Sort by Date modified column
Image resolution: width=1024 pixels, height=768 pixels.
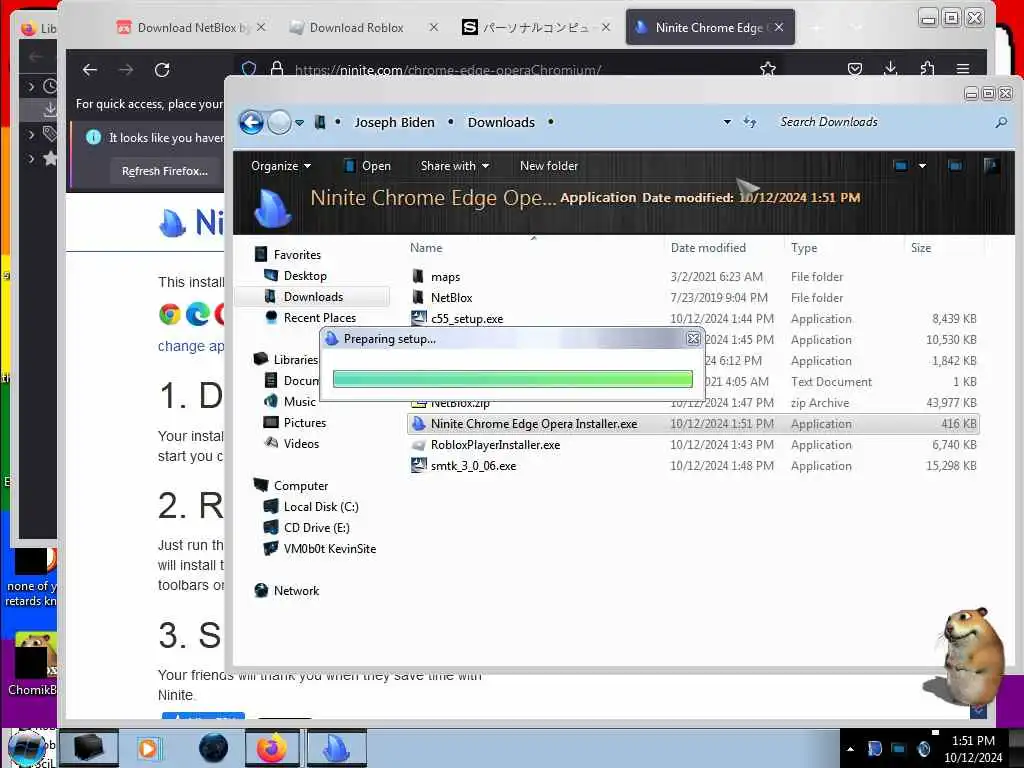pos(708,248)
